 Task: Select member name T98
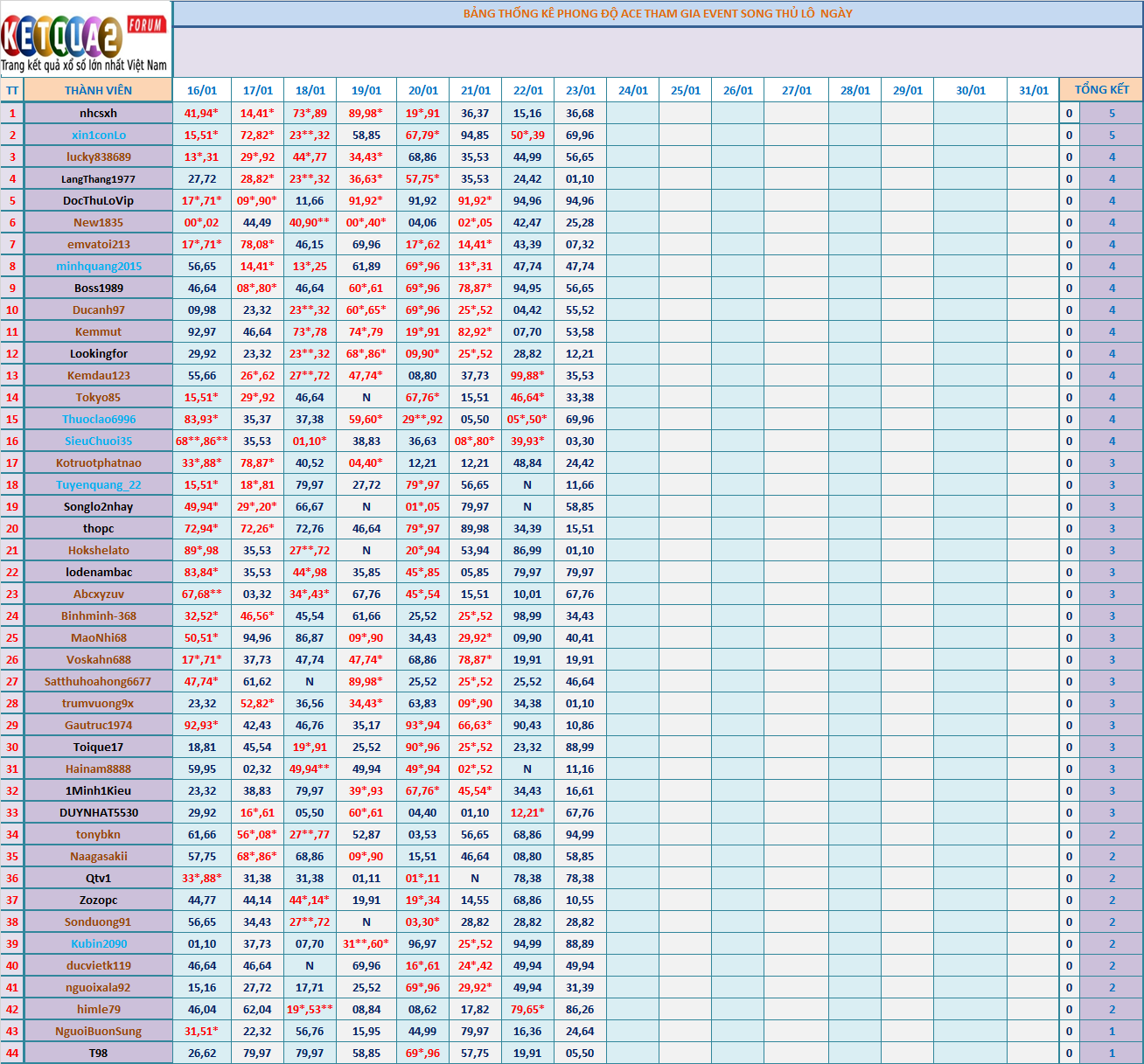98,1053
